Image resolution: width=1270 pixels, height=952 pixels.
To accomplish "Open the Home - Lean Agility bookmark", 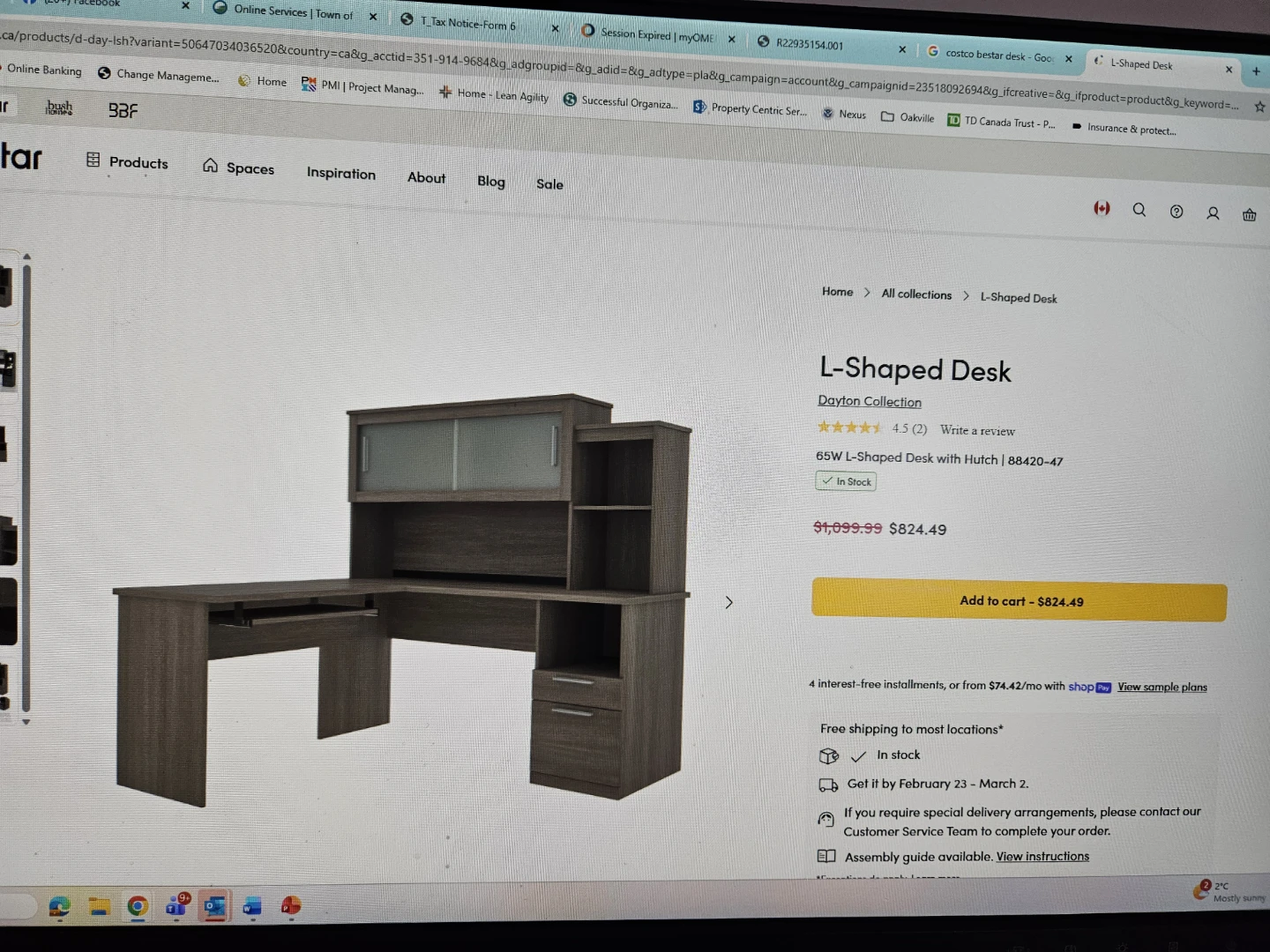I will 494,94.
